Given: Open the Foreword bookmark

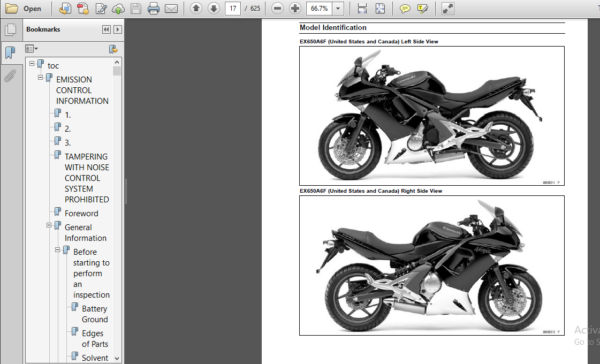Looking at the screenshot, I should click(x=81, y=213).
